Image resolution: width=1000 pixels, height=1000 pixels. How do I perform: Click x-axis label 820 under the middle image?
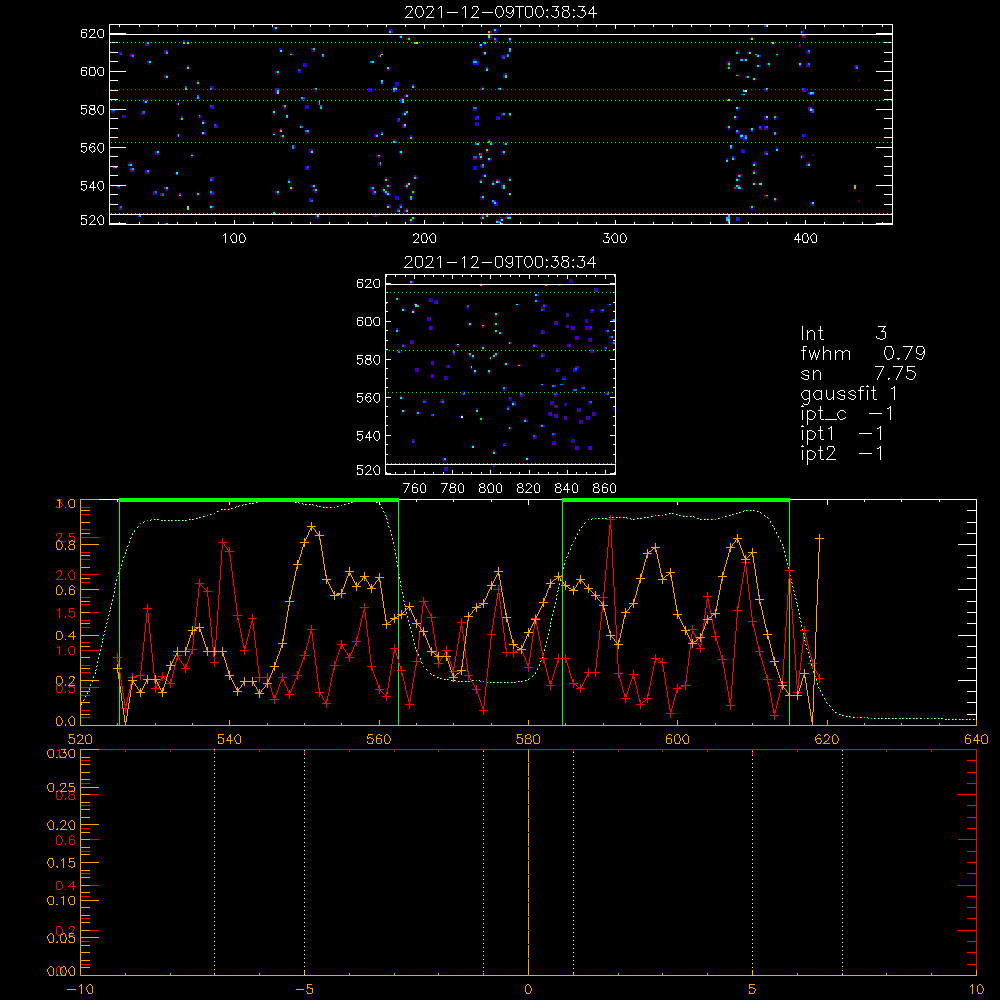point(529,489)
